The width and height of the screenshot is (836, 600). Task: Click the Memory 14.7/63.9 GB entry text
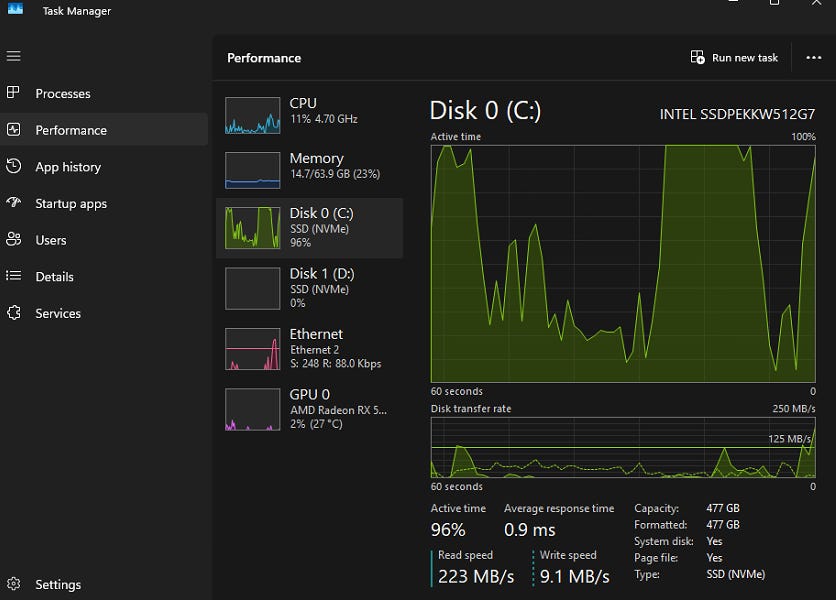pyautogui.click(x=335, y=174)
